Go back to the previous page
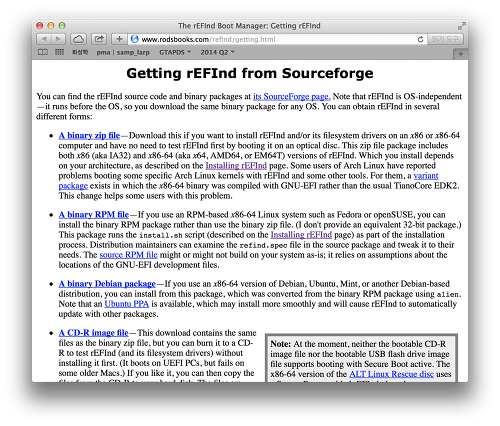The height and width of the screenshot is (426, 500). coord(44,39)
